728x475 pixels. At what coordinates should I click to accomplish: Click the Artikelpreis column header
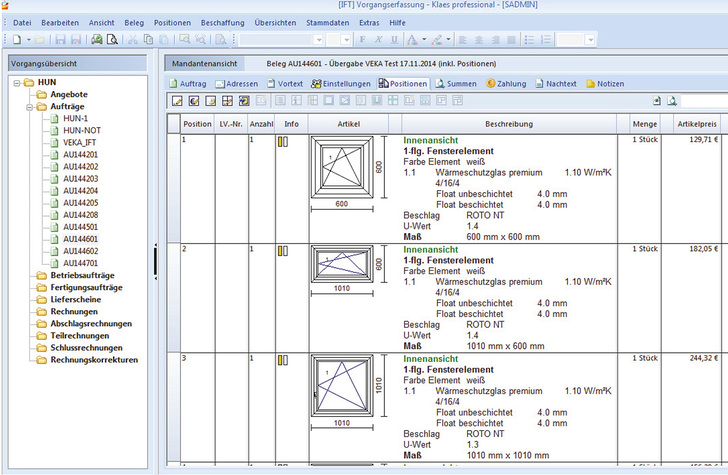click(696, 124)
